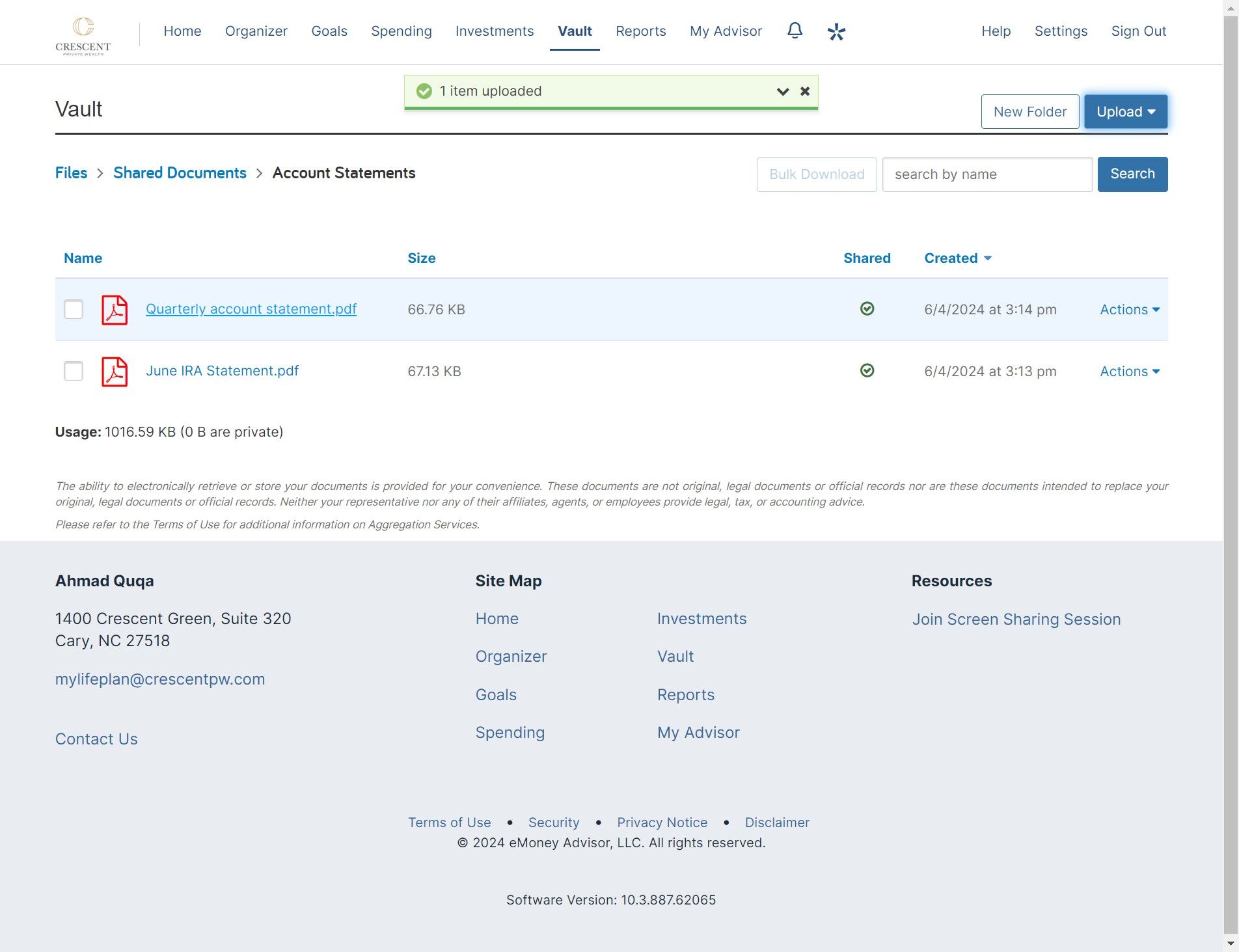Screen dimensions: 1239x952
Task: Click the Search button
Action: tap(1132, 174)
